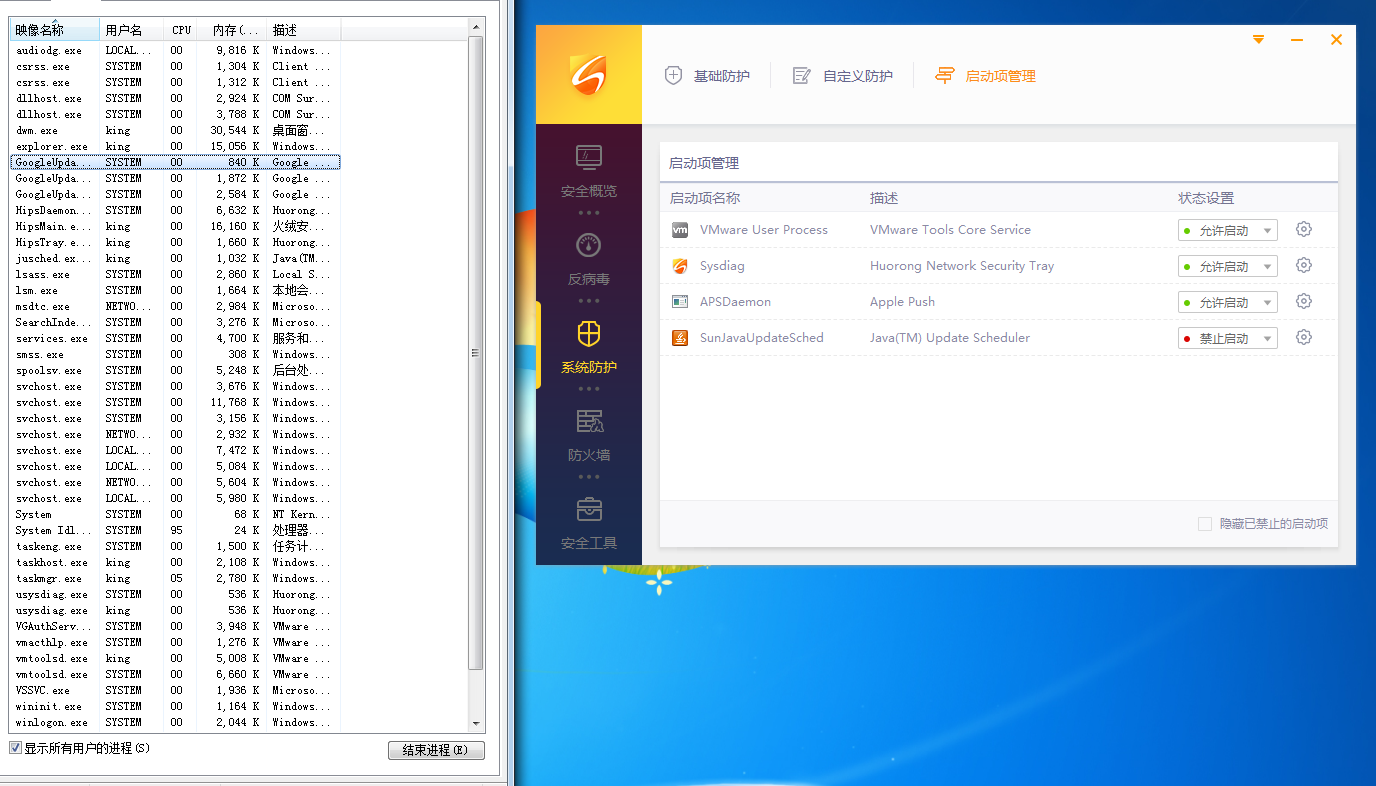
Task: Open the 安全概览 monitor icon in sidebar
Action: [x=589, y=157]
